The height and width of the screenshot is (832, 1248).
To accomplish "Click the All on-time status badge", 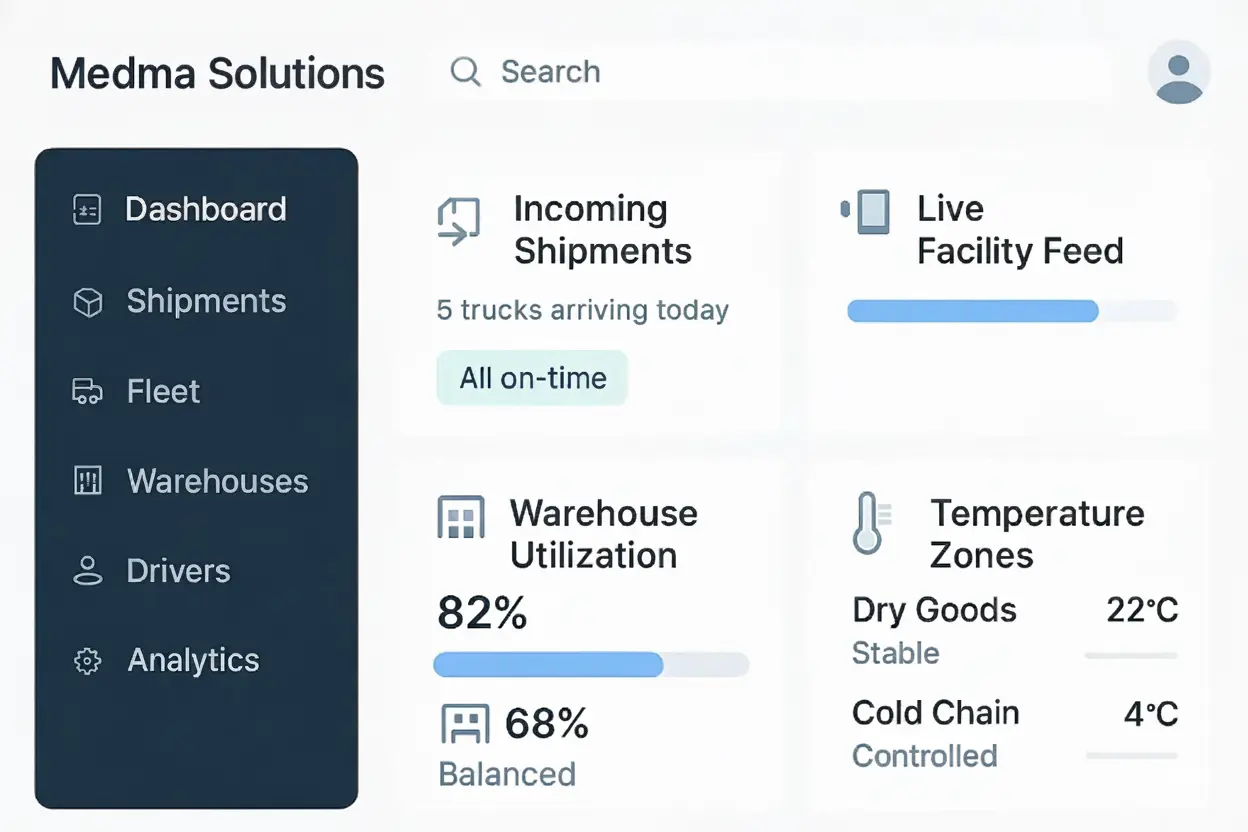I will point(532,378).
